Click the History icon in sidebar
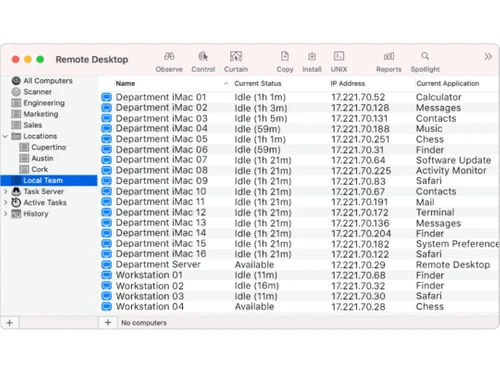The width and height of the screenshot is (500, 375). tap(16, 213)
